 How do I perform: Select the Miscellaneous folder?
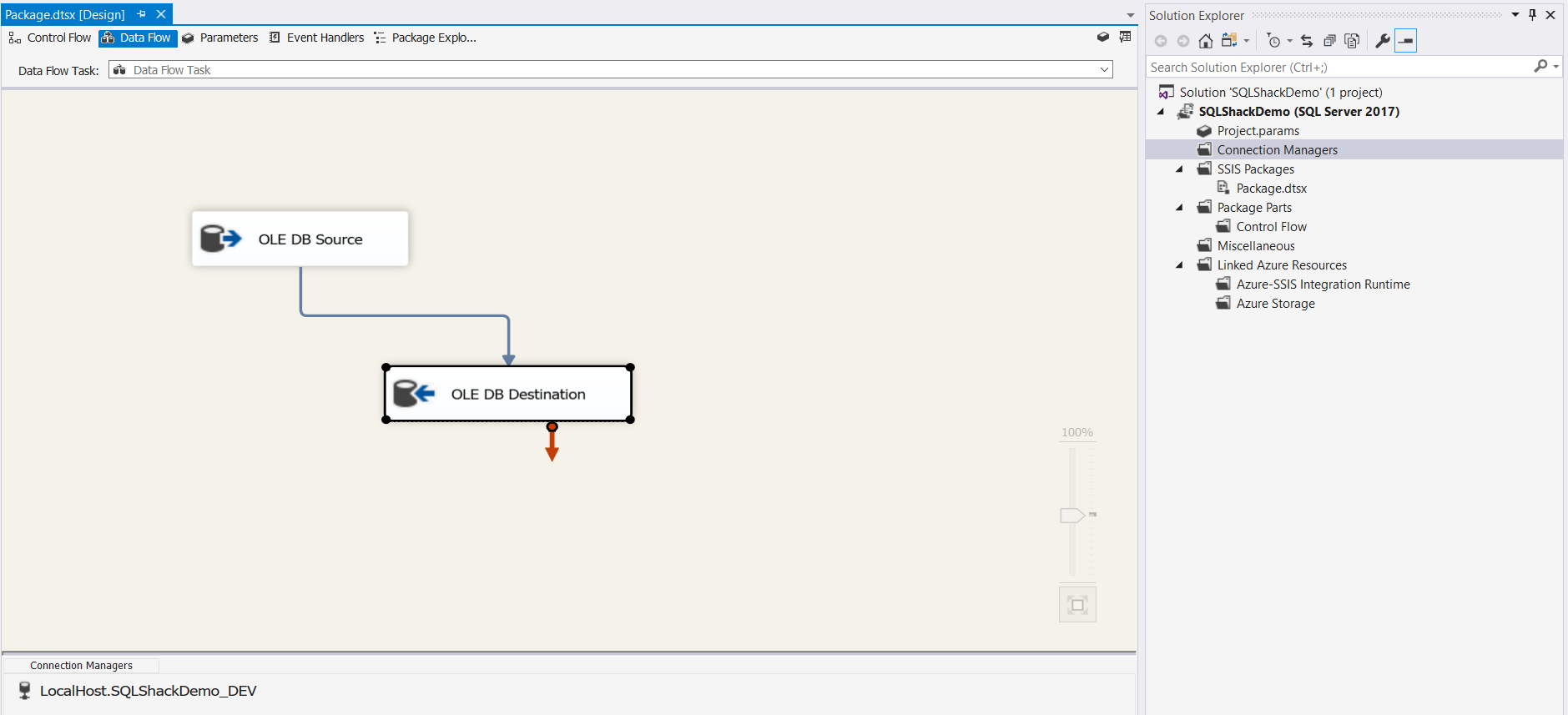click(1255, 246)
